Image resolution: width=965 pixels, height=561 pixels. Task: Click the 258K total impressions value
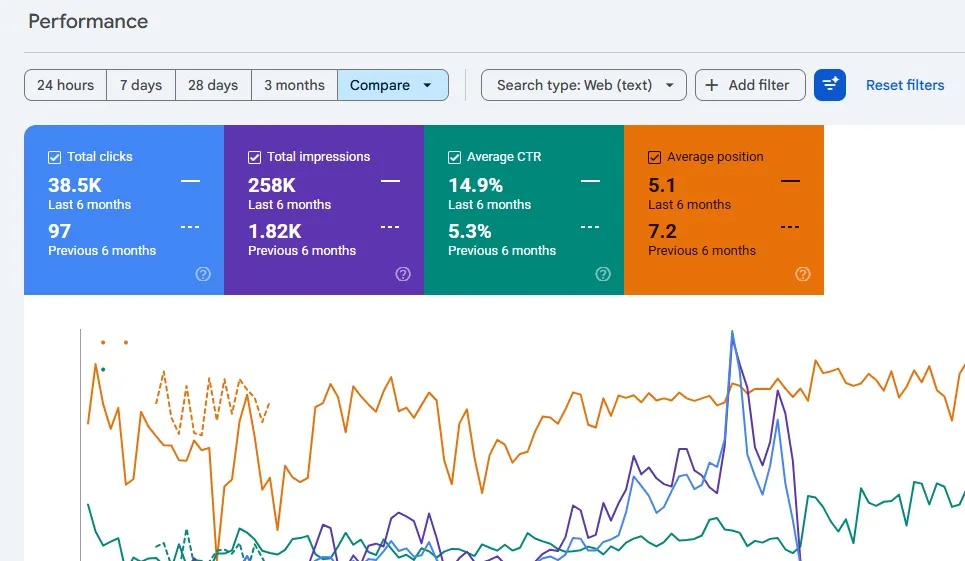pyautogui.click(x=272, y=185)
